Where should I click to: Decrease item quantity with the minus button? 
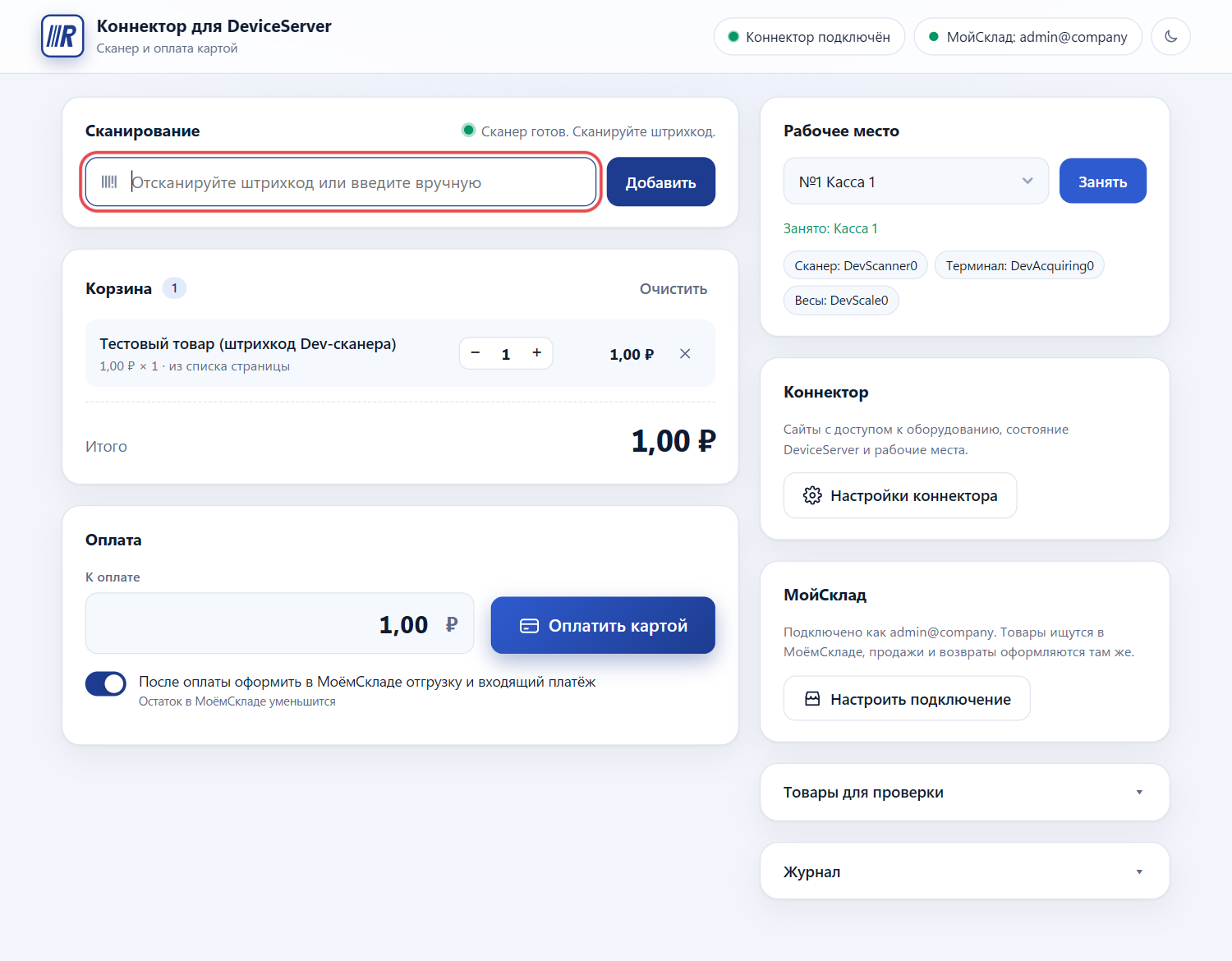[475, 353]
